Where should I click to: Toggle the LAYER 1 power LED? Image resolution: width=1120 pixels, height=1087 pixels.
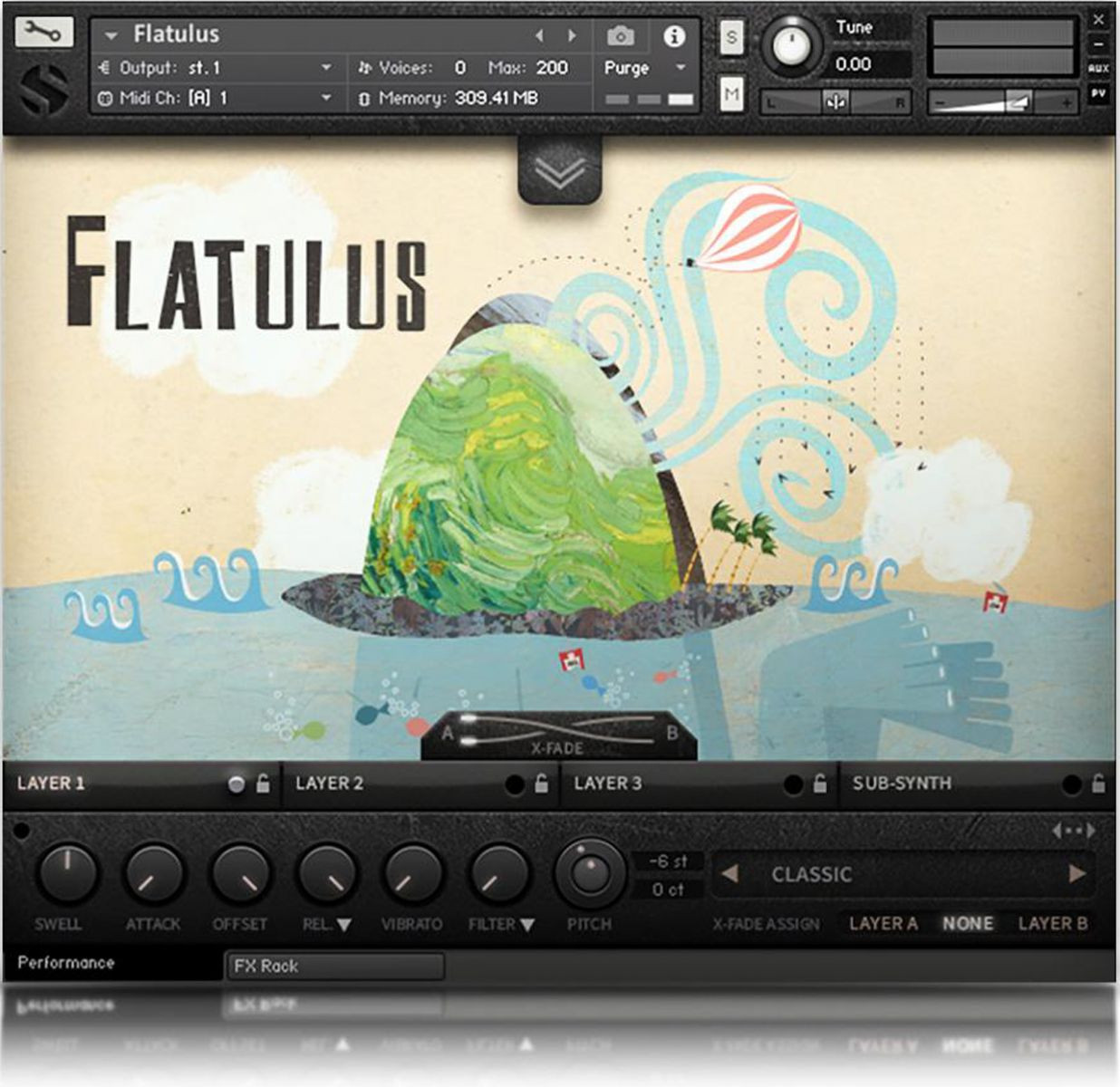[236, 784]
